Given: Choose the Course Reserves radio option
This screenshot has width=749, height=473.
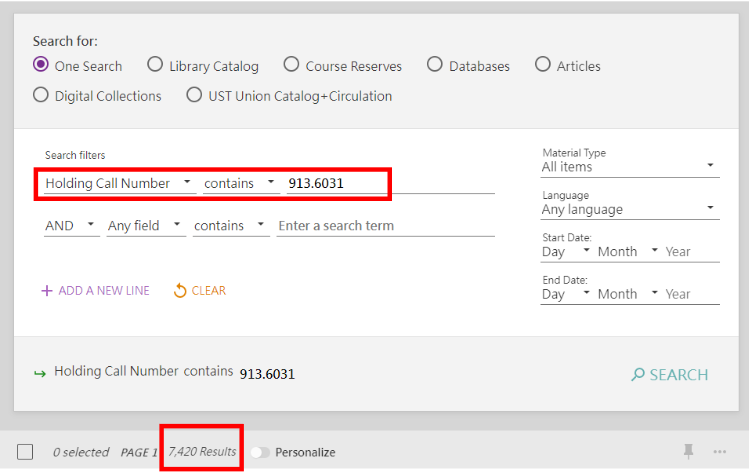Looking at the screenshot, I should click(x=291, y=65).
